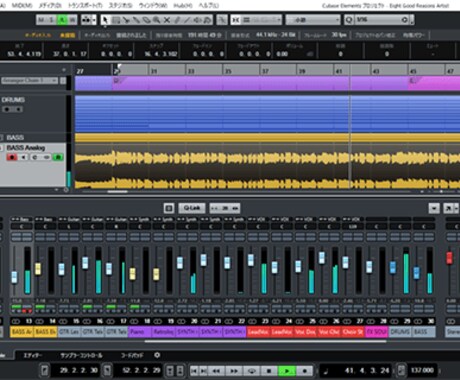Open the Media menu
This screenshot has width=460, height=380.
click(50, 5)
